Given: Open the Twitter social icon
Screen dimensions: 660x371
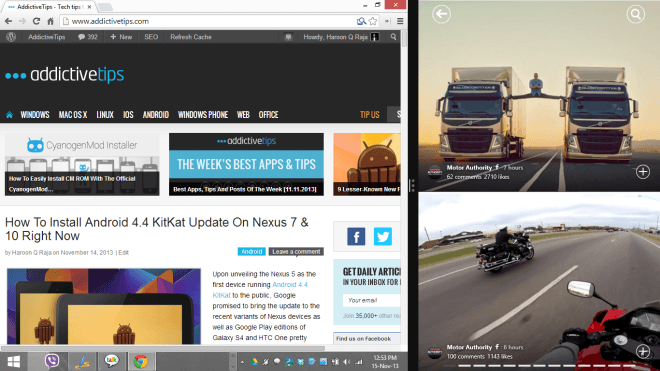Looking at the screenshot, I should pyautogui.click(x=383, y=236).
